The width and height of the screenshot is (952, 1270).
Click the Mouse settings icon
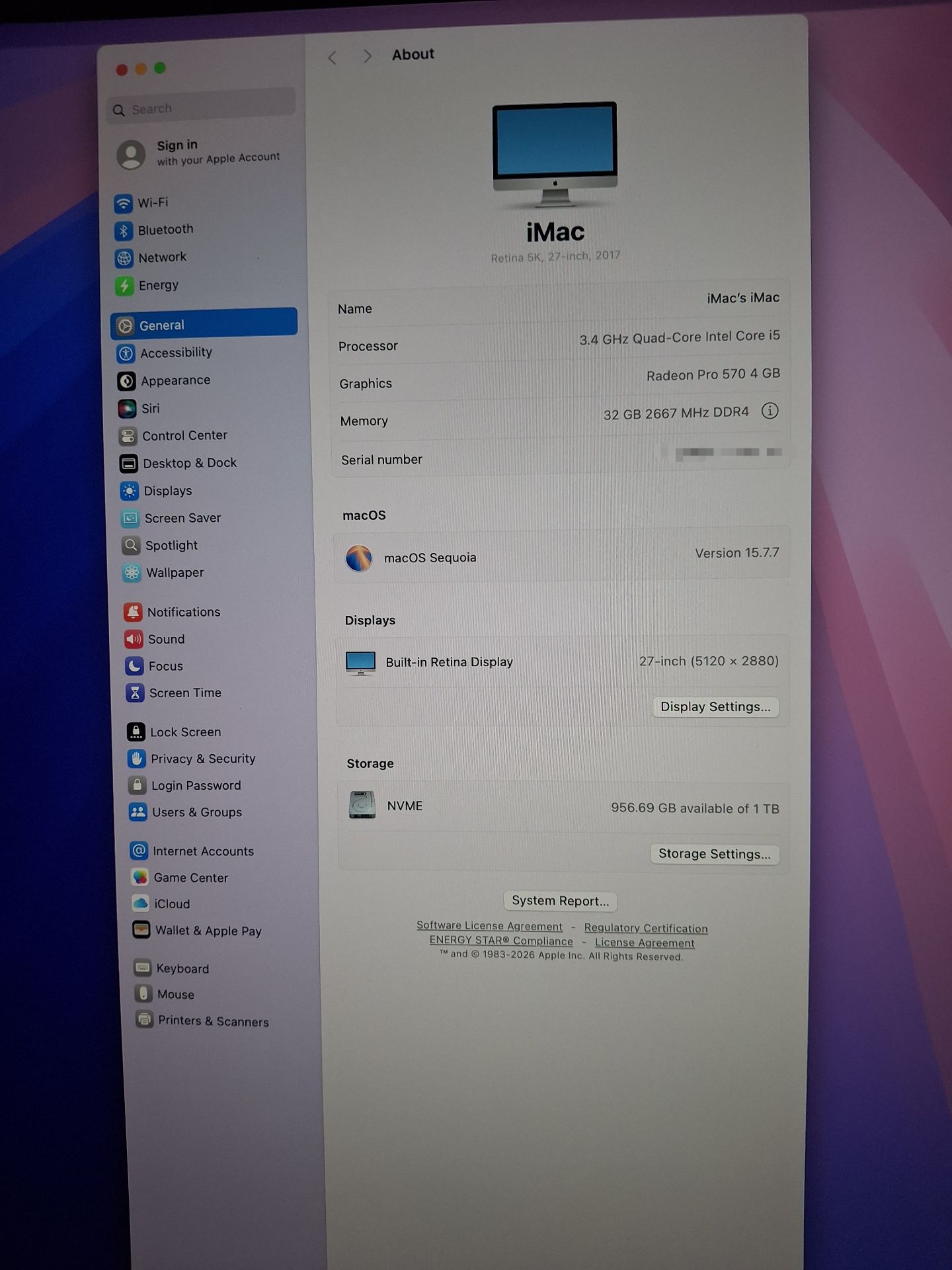(143, 994)
